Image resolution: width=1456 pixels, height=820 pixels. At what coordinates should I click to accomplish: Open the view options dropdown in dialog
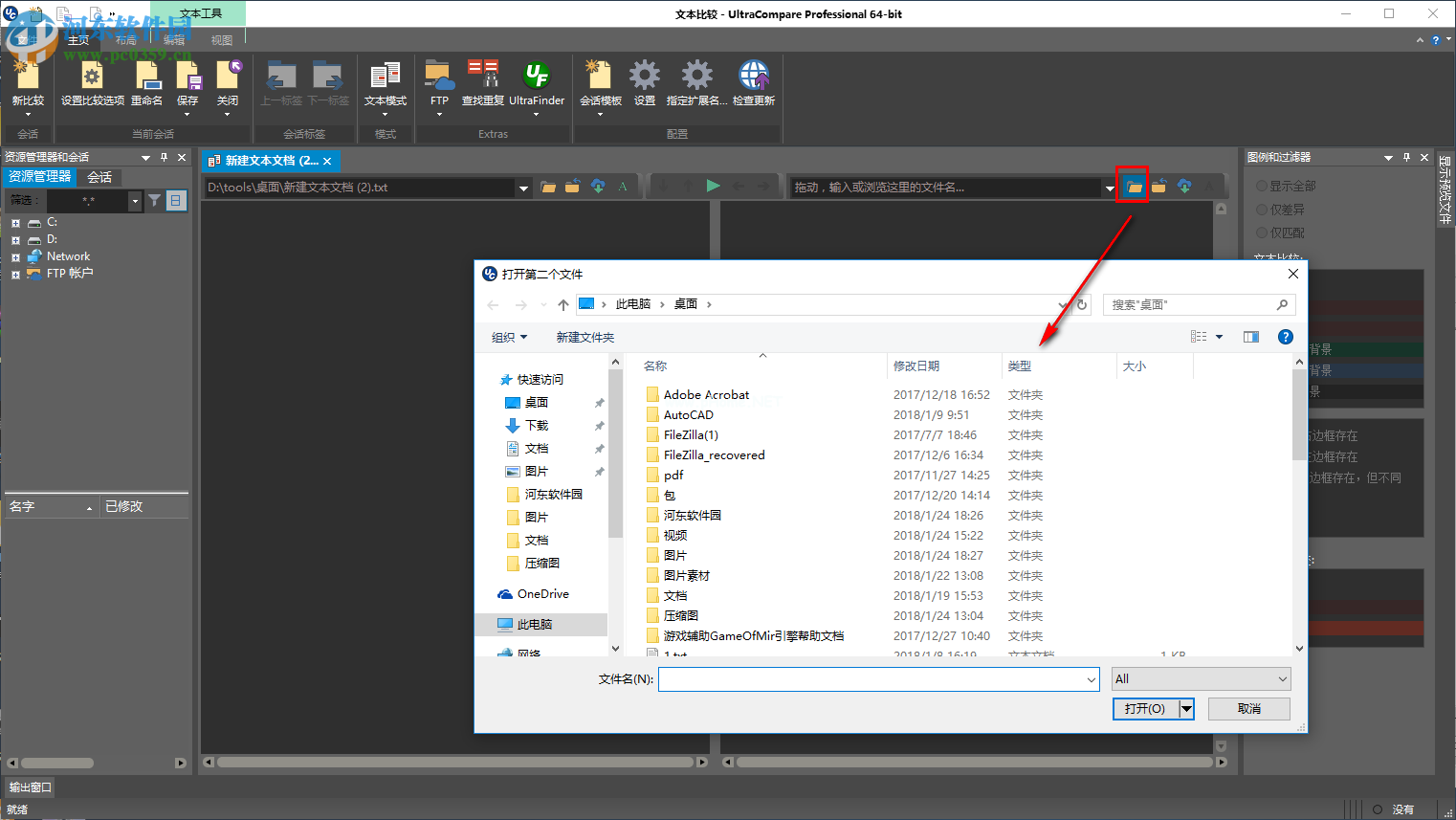[x=1219, y=337]
